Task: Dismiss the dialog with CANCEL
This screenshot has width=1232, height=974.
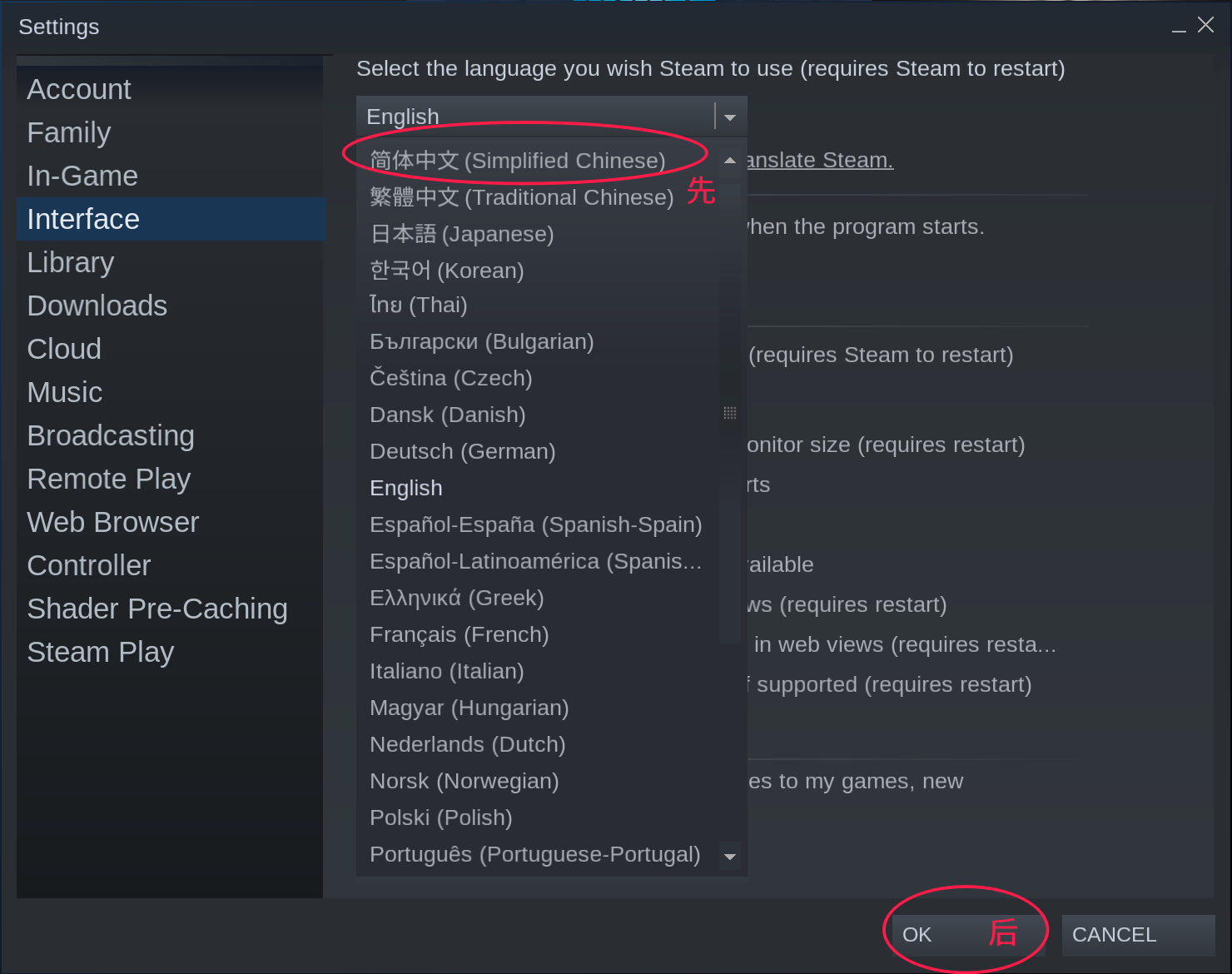Action: (1114, 935)
